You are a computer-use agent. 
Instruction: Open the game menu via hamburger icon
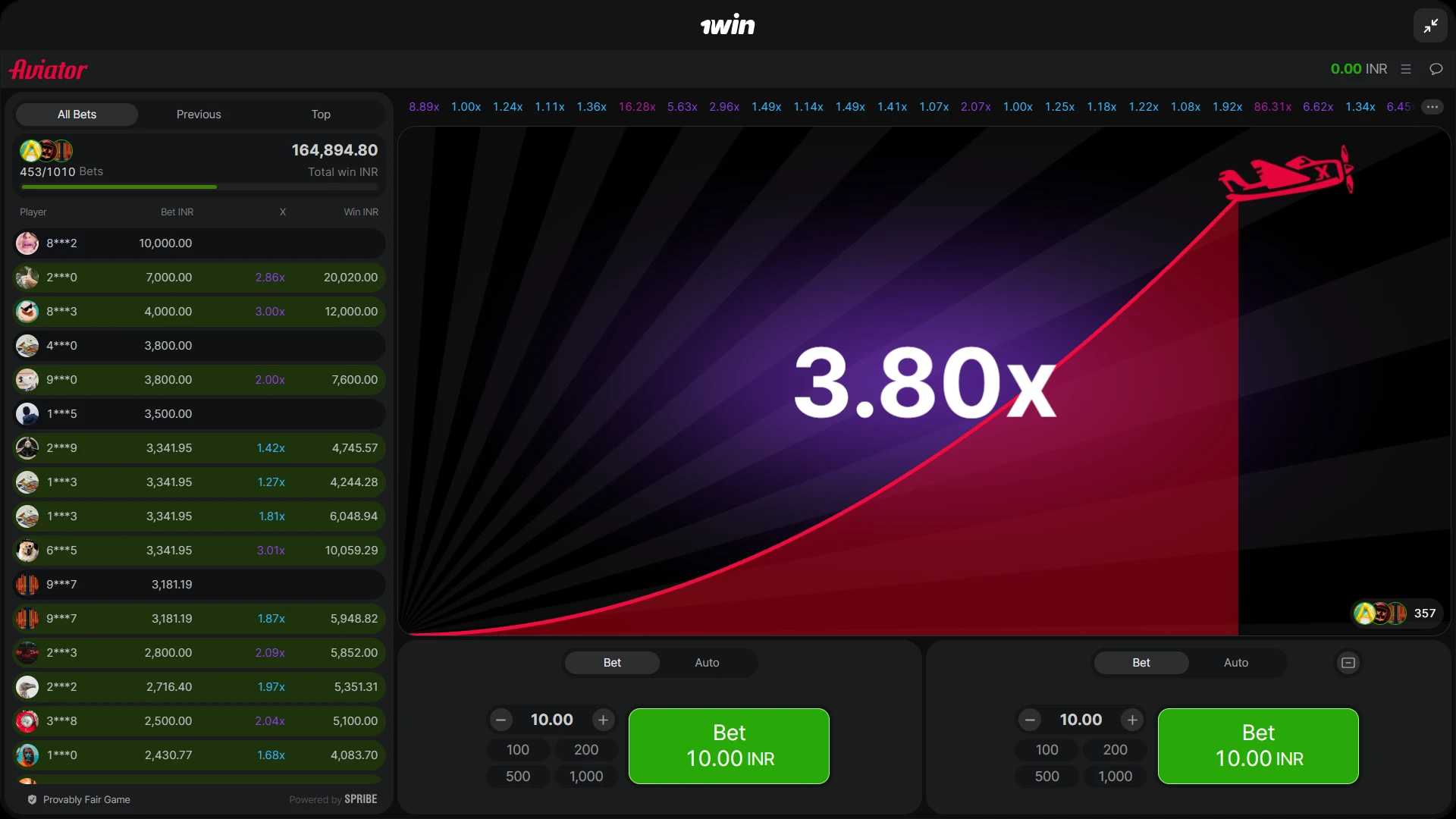[x=1406, y=68]
